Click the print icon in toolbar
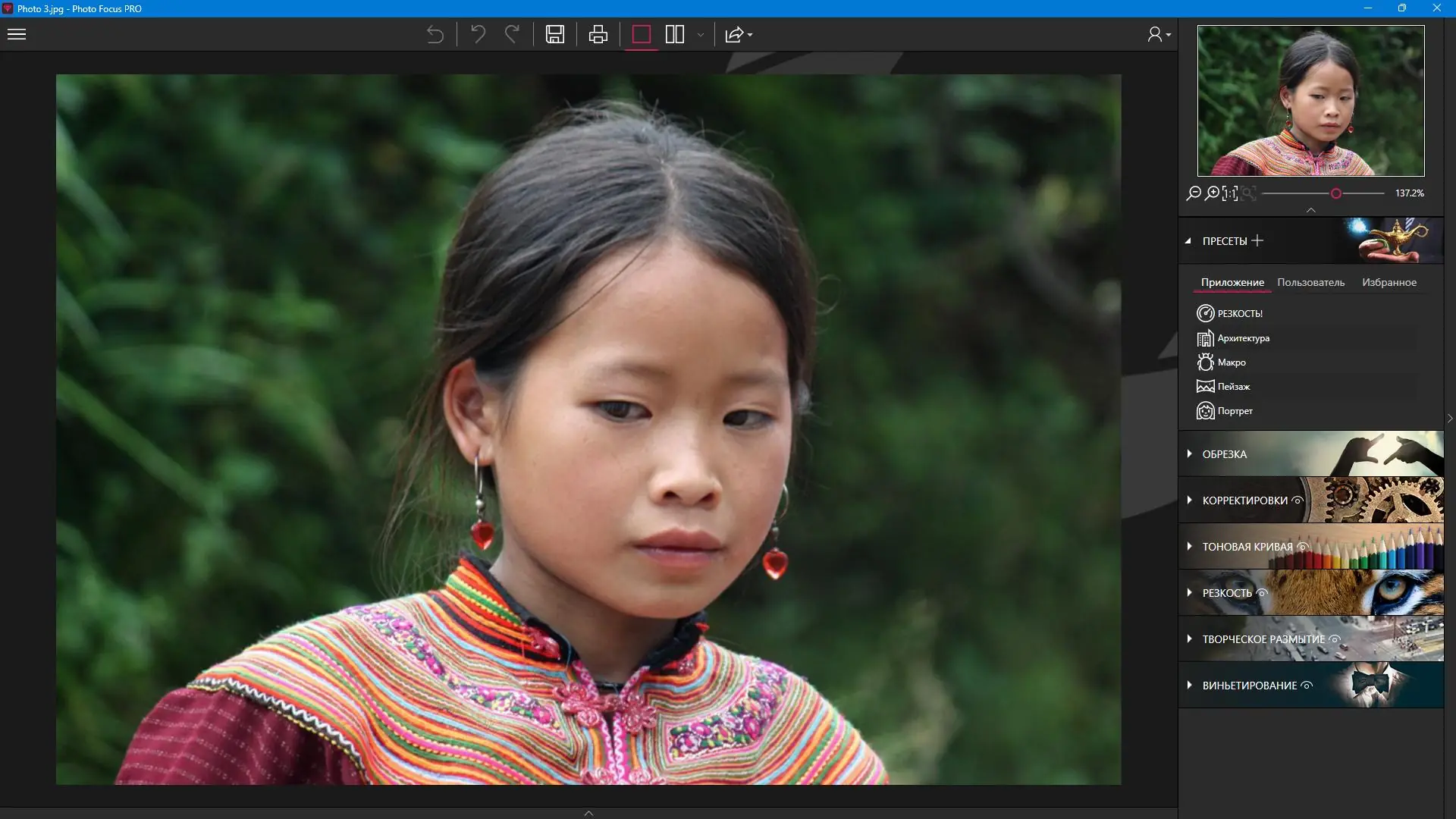This screenshot has width=1456, height=819. pos(598,34)
